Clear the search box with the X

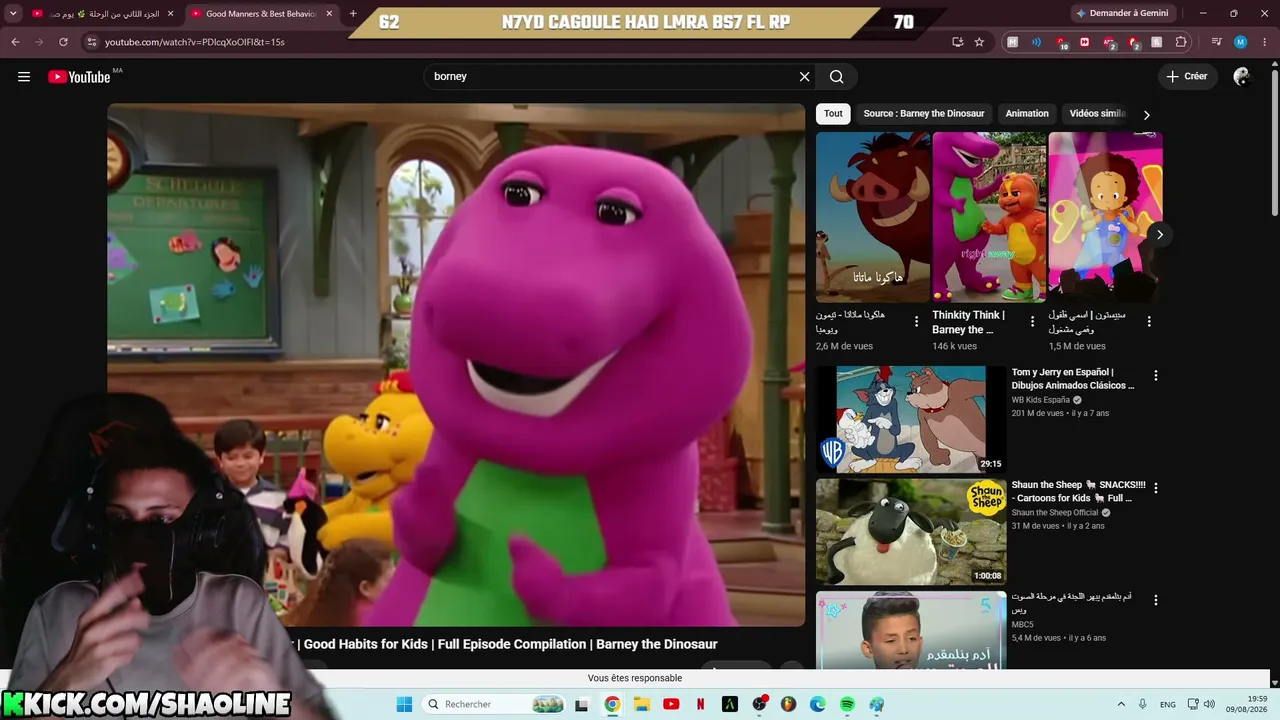804,77
